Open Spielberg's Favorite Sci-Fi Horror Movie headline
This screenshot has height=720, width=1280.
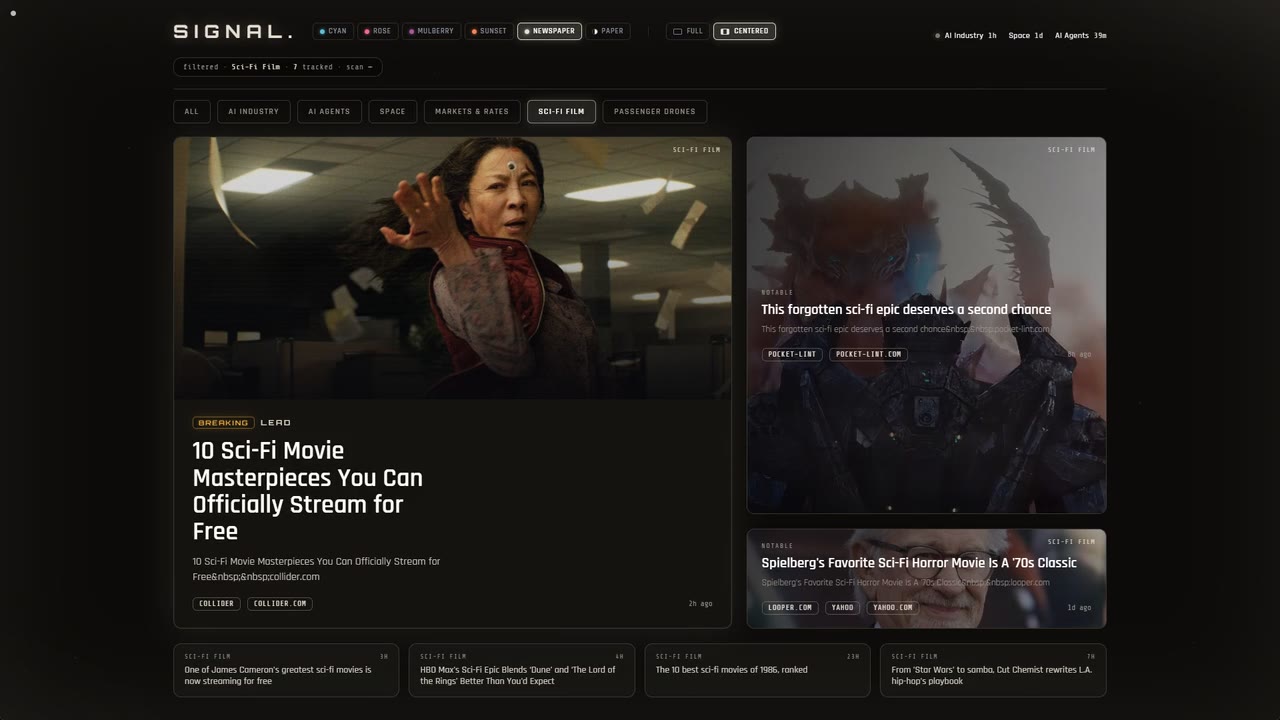click(x=919, y=563)
